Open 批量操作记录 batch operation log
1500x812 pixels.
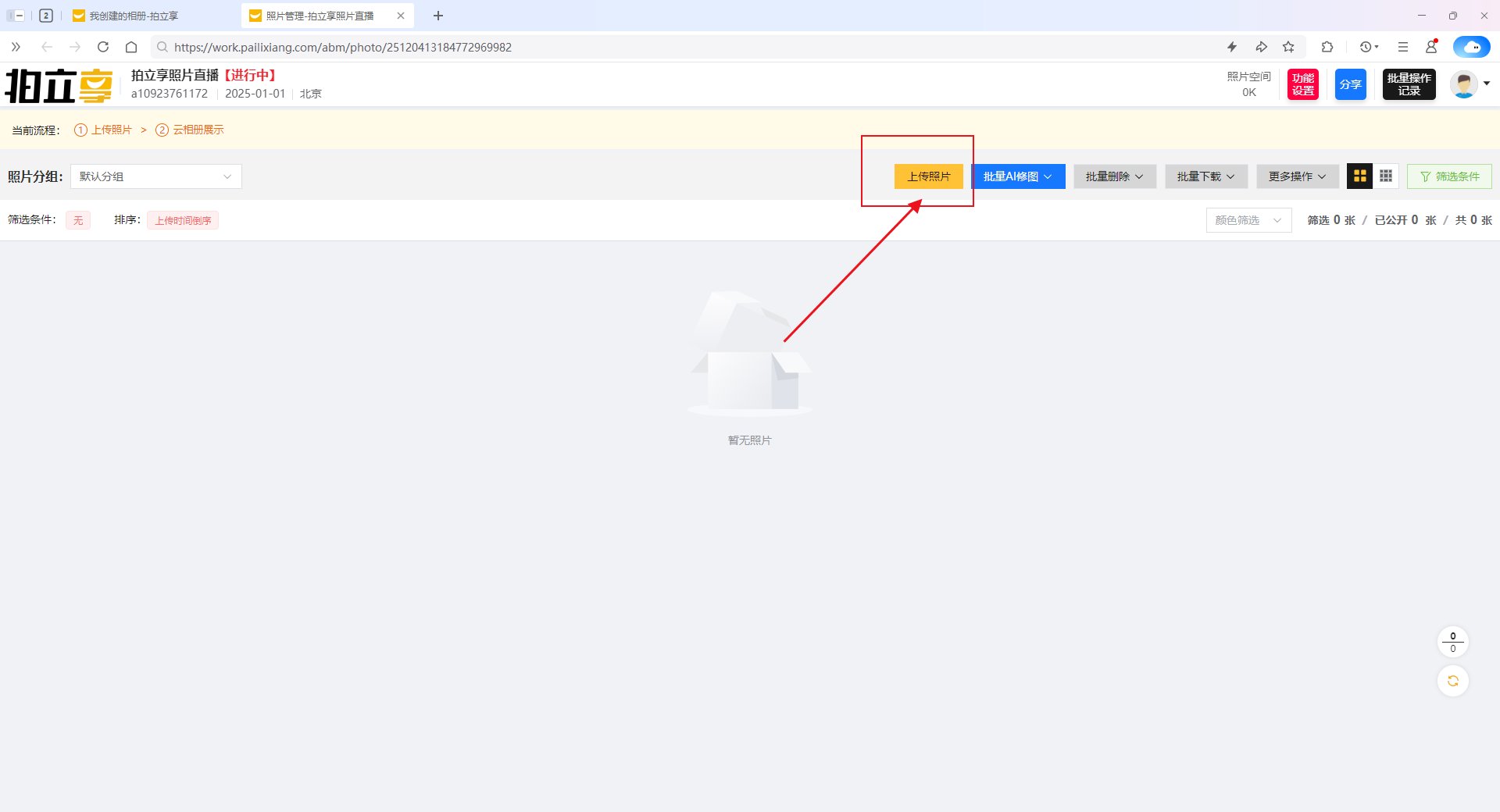[x=1409, y=84]
